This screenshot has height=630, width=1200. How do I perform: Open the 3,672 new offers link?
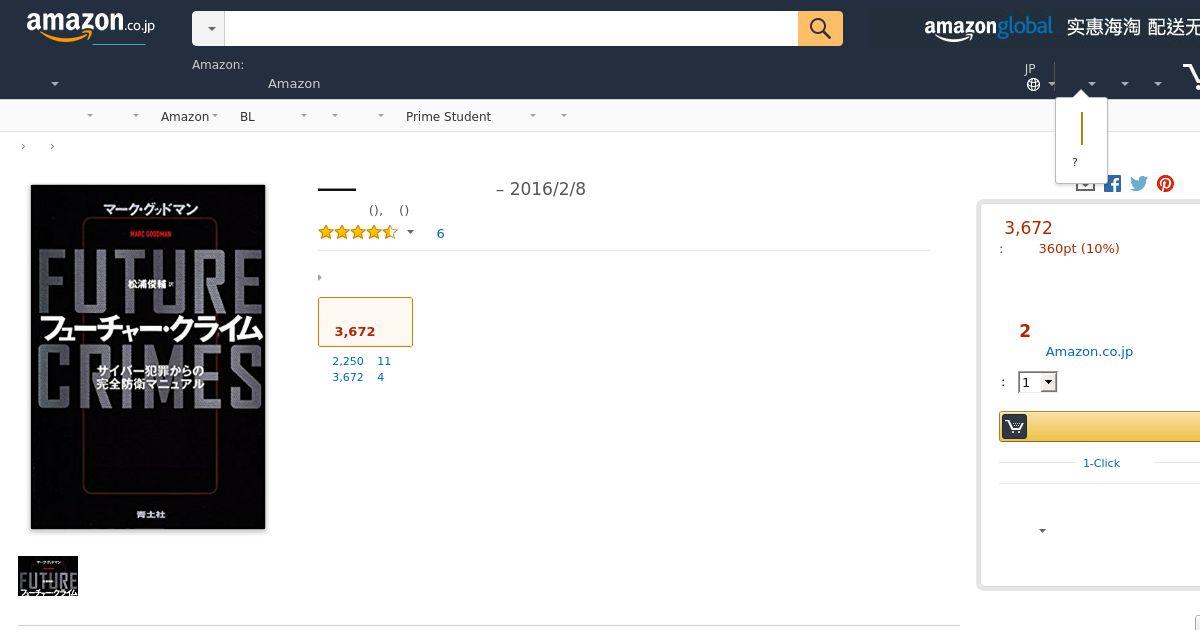click(348, 377)
